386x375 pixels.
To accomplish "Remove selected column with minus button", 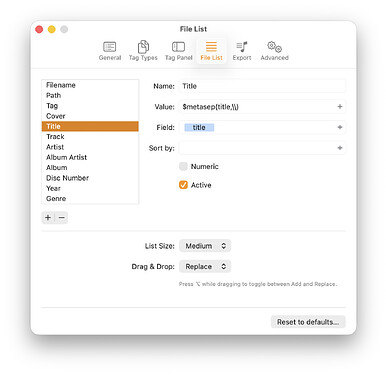I will pos(61,218).
